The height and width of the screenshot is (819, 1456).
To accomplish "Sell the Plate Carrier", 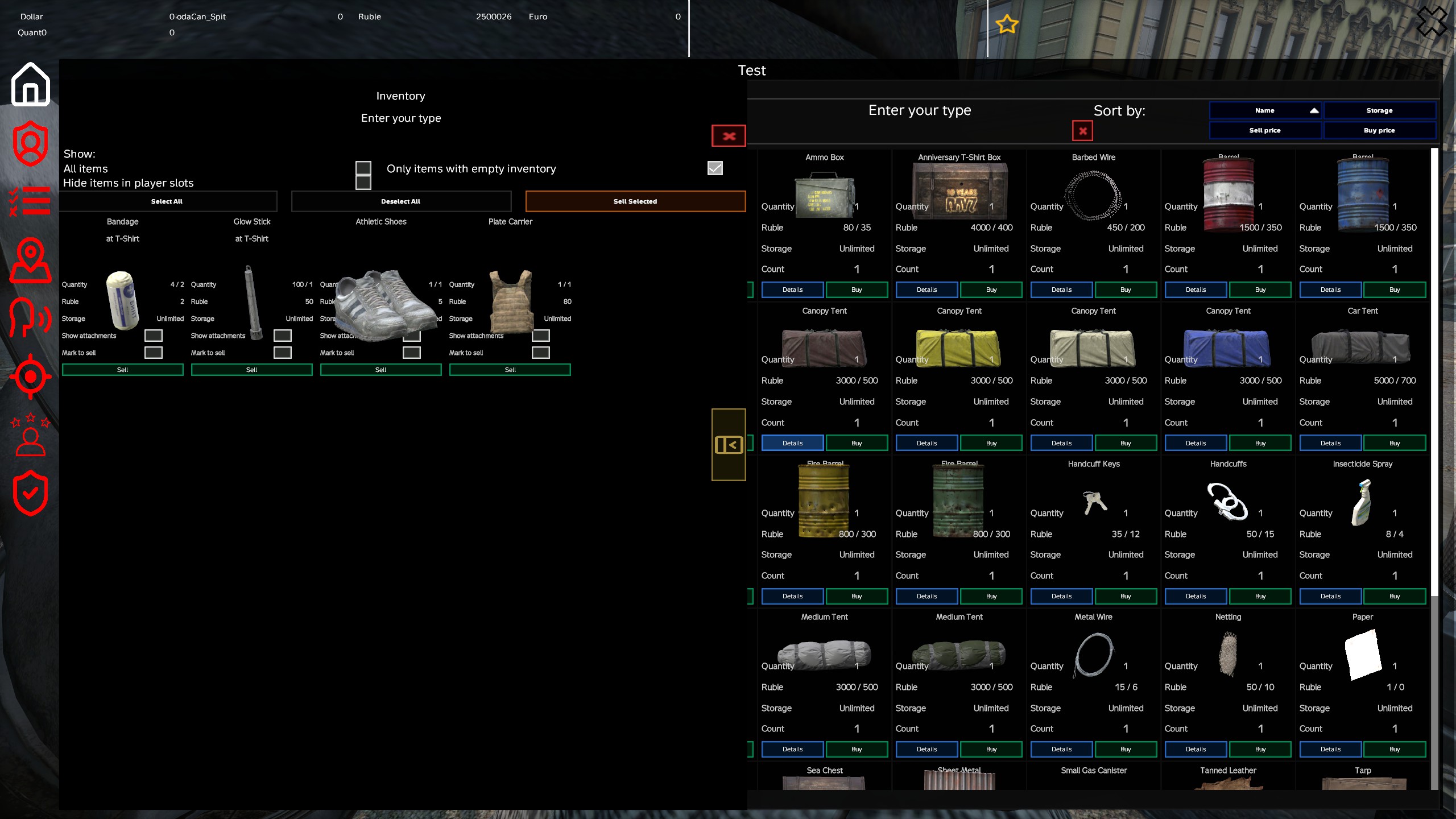I will point(510,370).
